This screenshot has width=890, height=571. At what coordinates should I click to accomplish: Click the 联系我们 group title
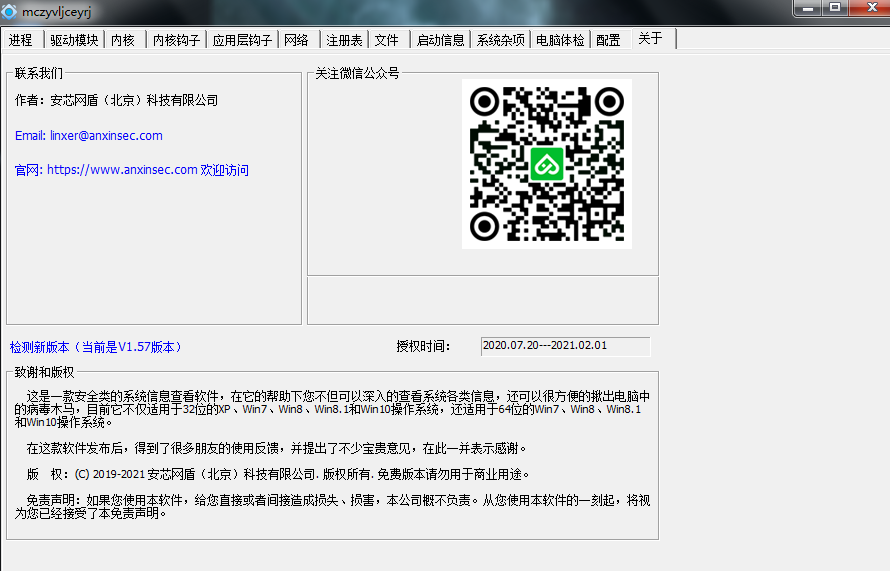[x=39, y=73]
